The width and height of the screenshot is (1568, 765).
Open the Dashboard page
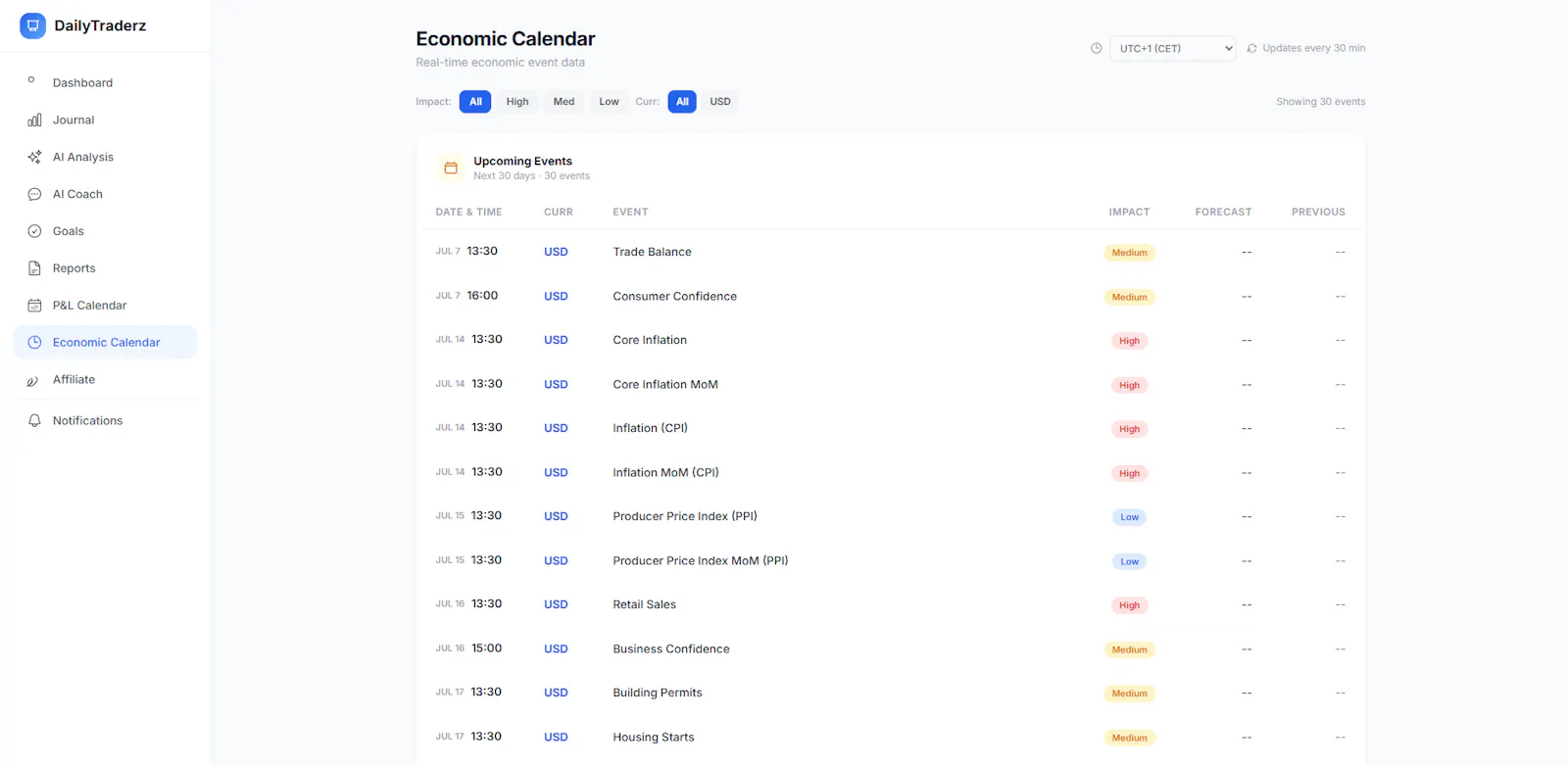[x=105, y=82]
